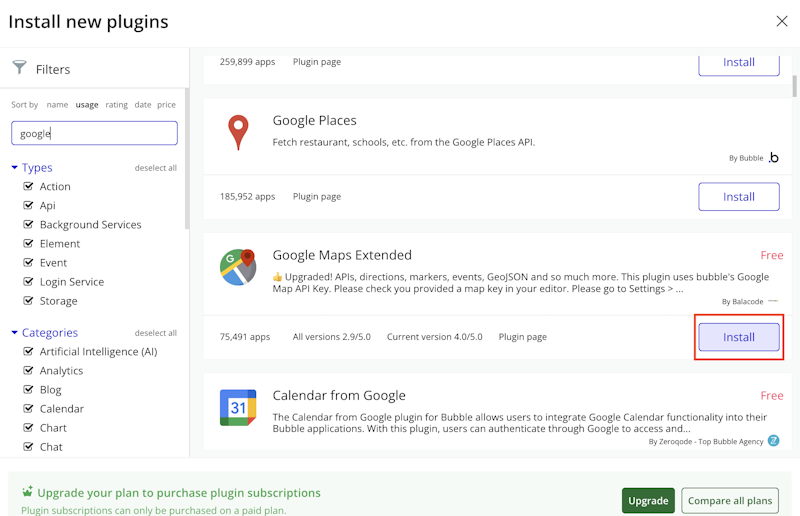Screen dimensions: 800x516
Task: Disable the Calendar category checkbox
Action: [28, 408]
